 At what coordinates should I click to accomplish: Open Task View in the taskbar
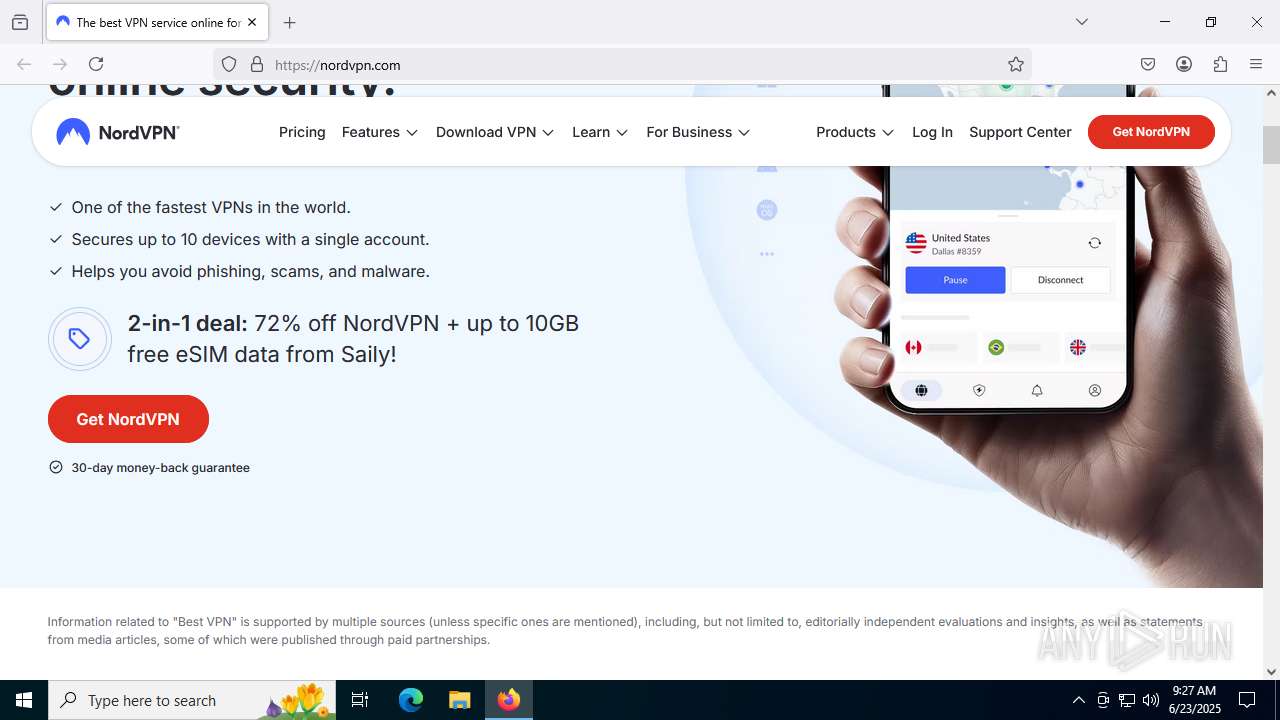tap(360, 700)
